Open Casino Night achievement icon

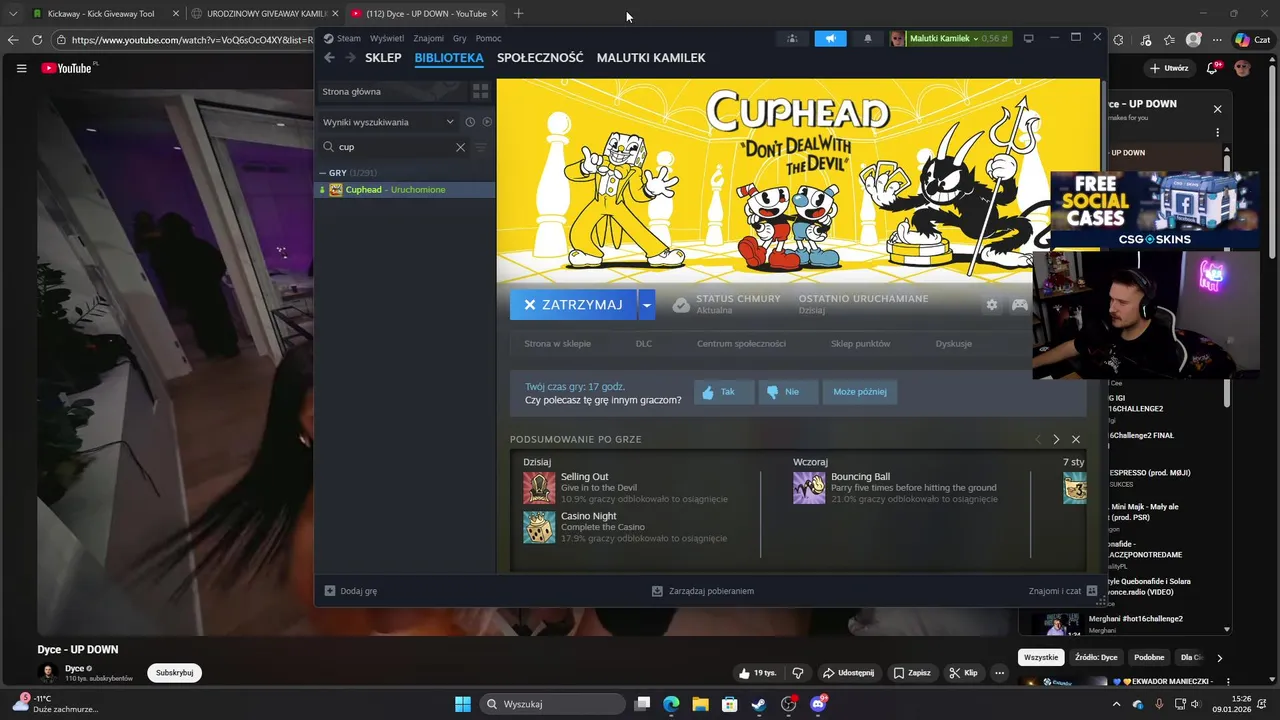pyautogui.click(x=539, y=528)
